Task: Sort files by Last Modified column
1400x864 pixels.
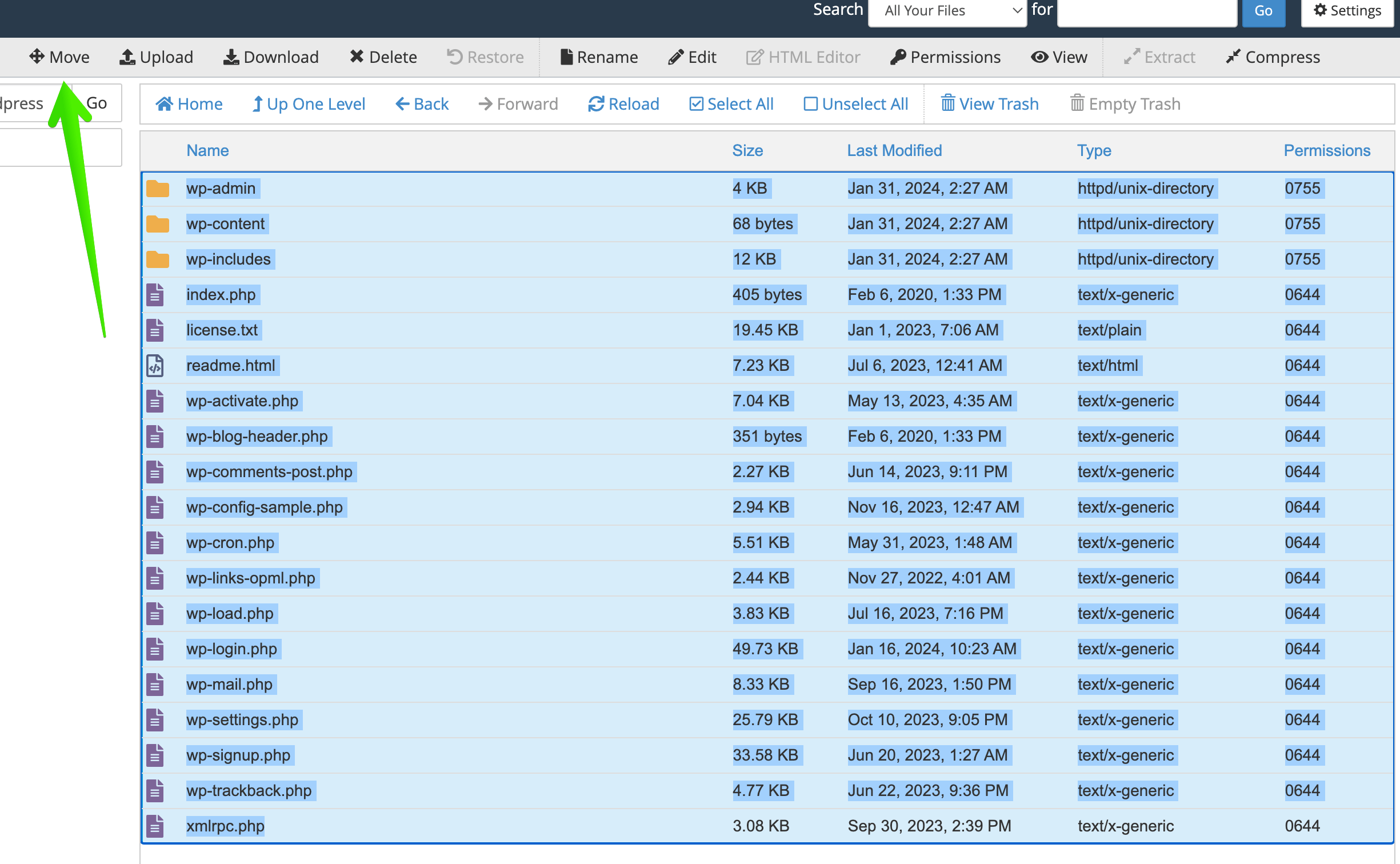Action: click(x=894, y=150)
